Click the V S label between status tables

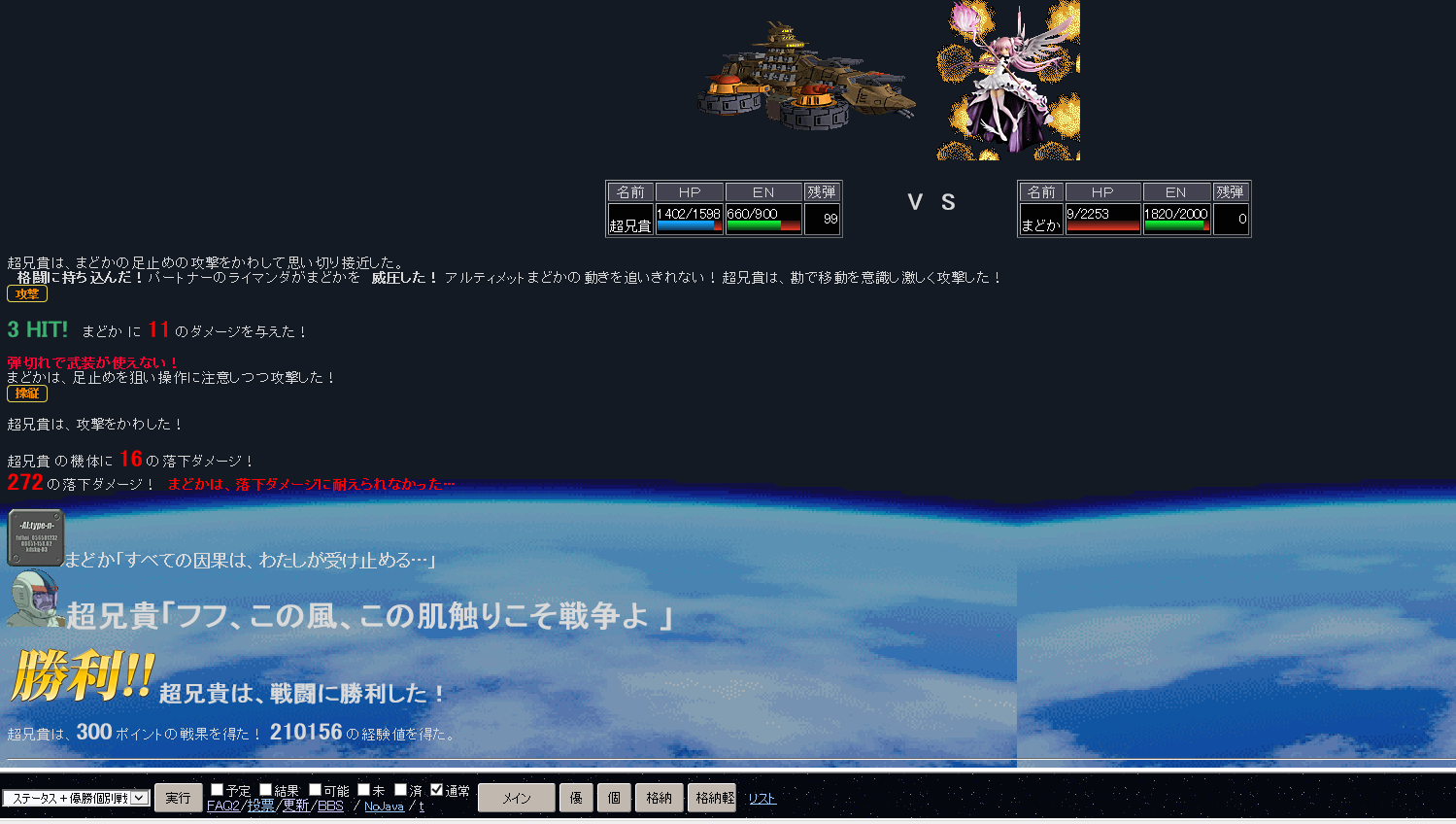click(x=931, y=202)
